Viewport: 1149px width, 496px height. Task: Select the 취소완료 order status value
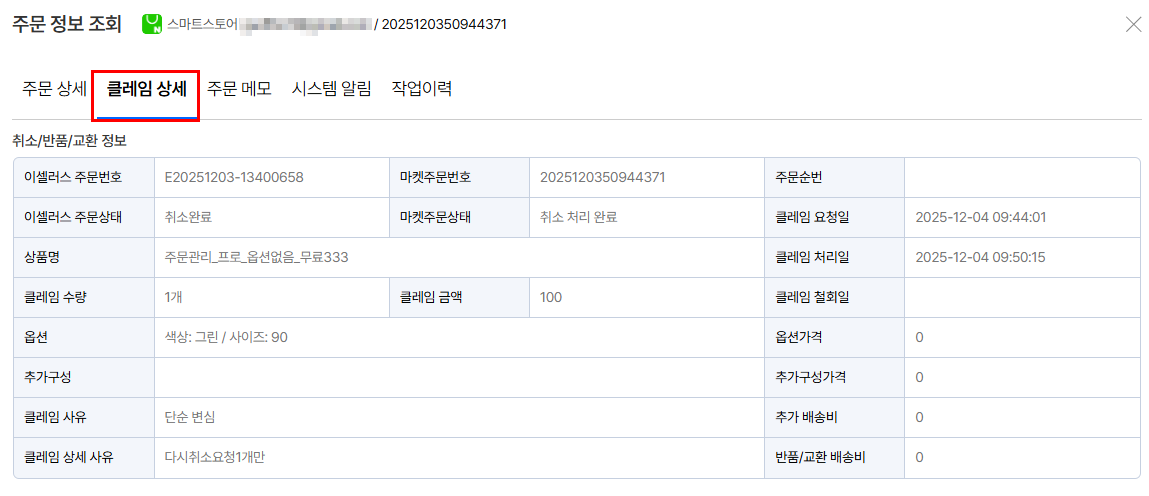point(188,217)
